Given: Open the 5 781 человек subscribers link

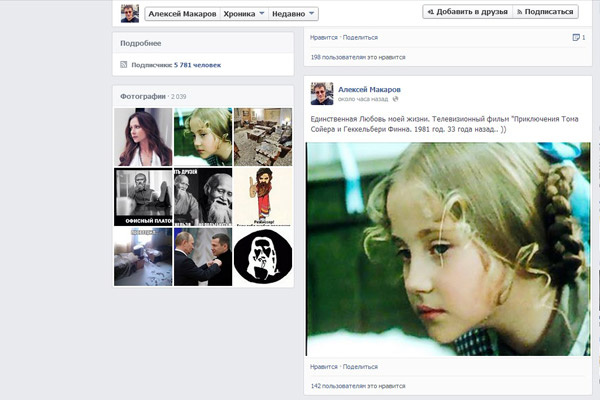Looking at the screenshot, I should 197,65.
